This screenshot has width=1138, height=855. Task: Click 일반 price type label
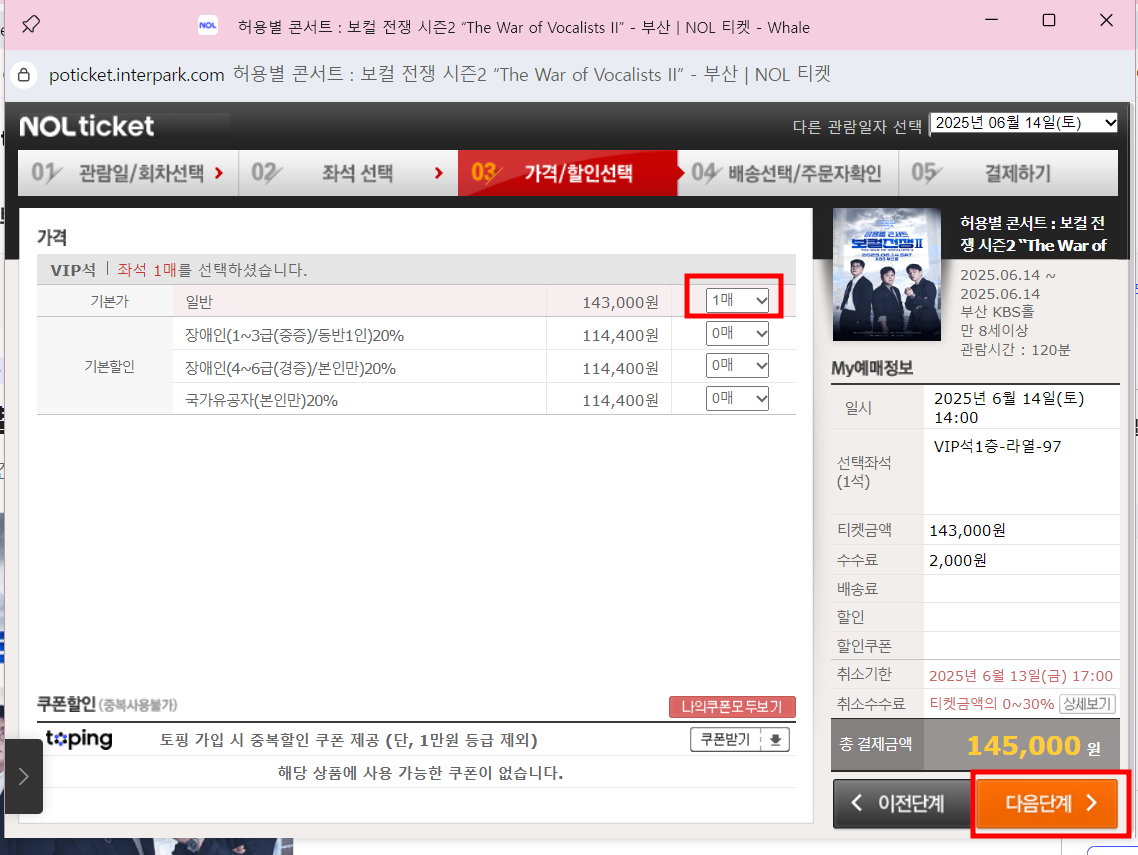point(199,302)
